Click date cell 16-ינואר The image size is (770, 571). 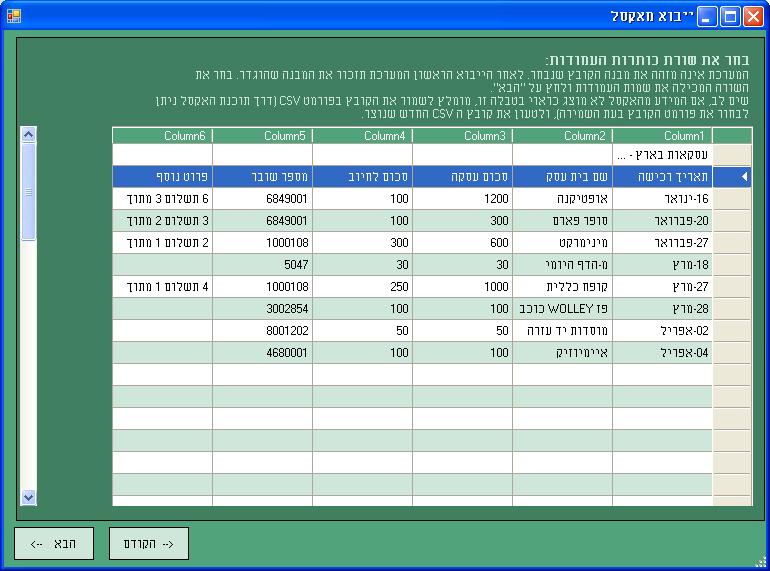pyautogui.click(x=662, y=199)
